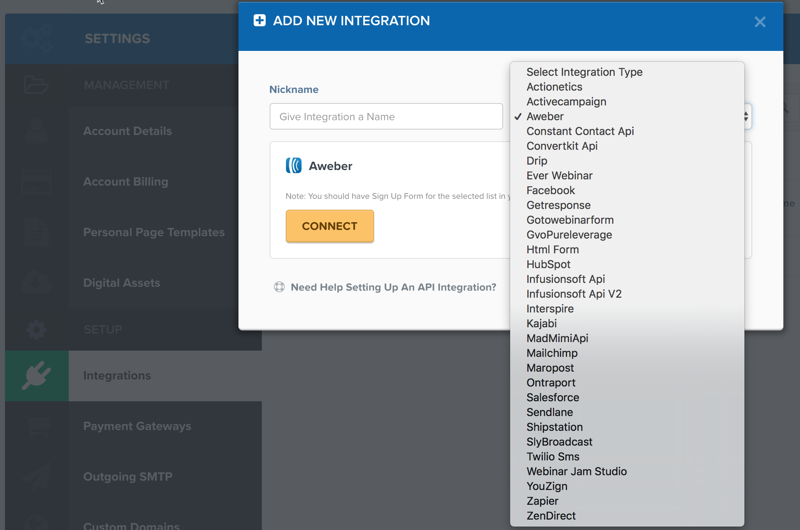Select the Infusionsoft Api option
Screen dimensions: 800x530
(x=627, y=279)
